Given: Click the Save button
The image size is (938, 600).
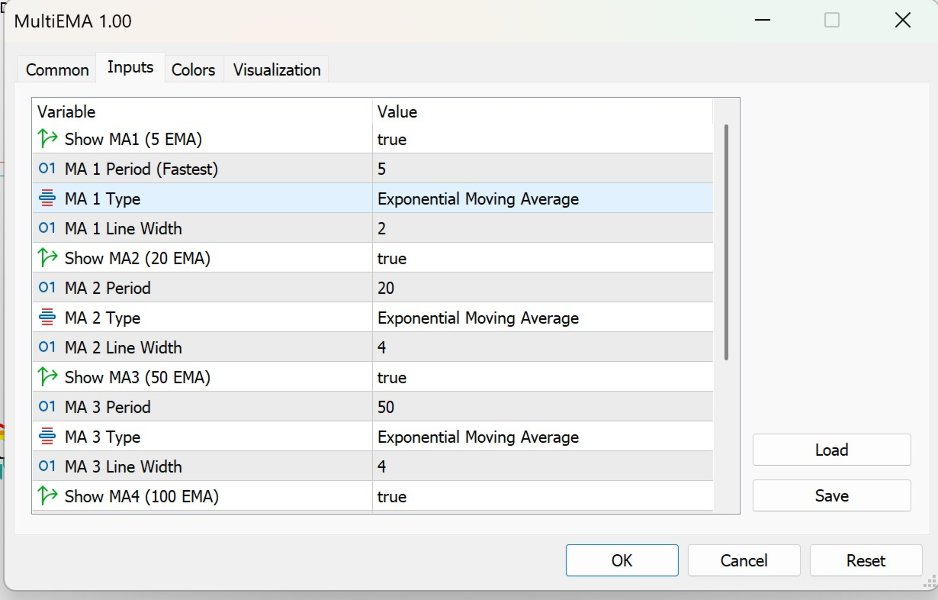Looking at the screenshot, I should [x=832, y=495].
